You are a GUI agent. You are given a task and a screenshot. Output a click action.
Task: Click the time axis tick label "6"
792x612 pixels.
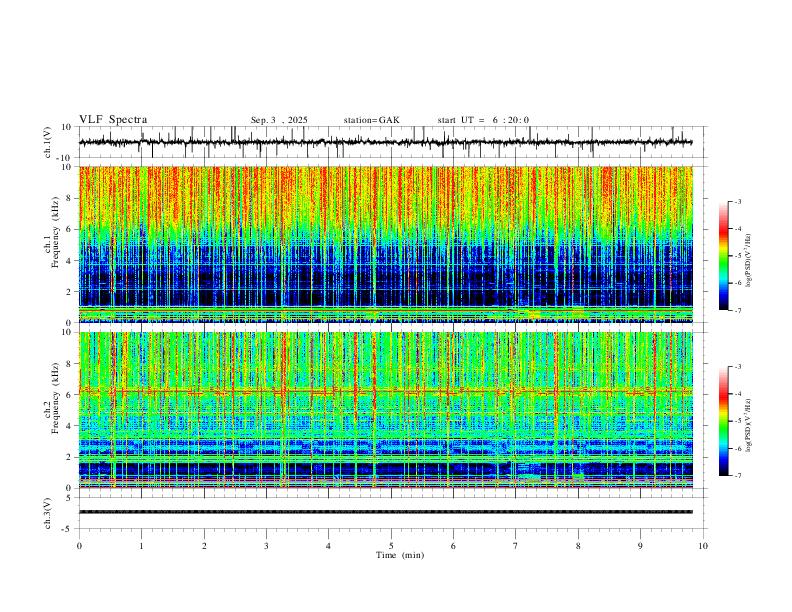point(453,546)
